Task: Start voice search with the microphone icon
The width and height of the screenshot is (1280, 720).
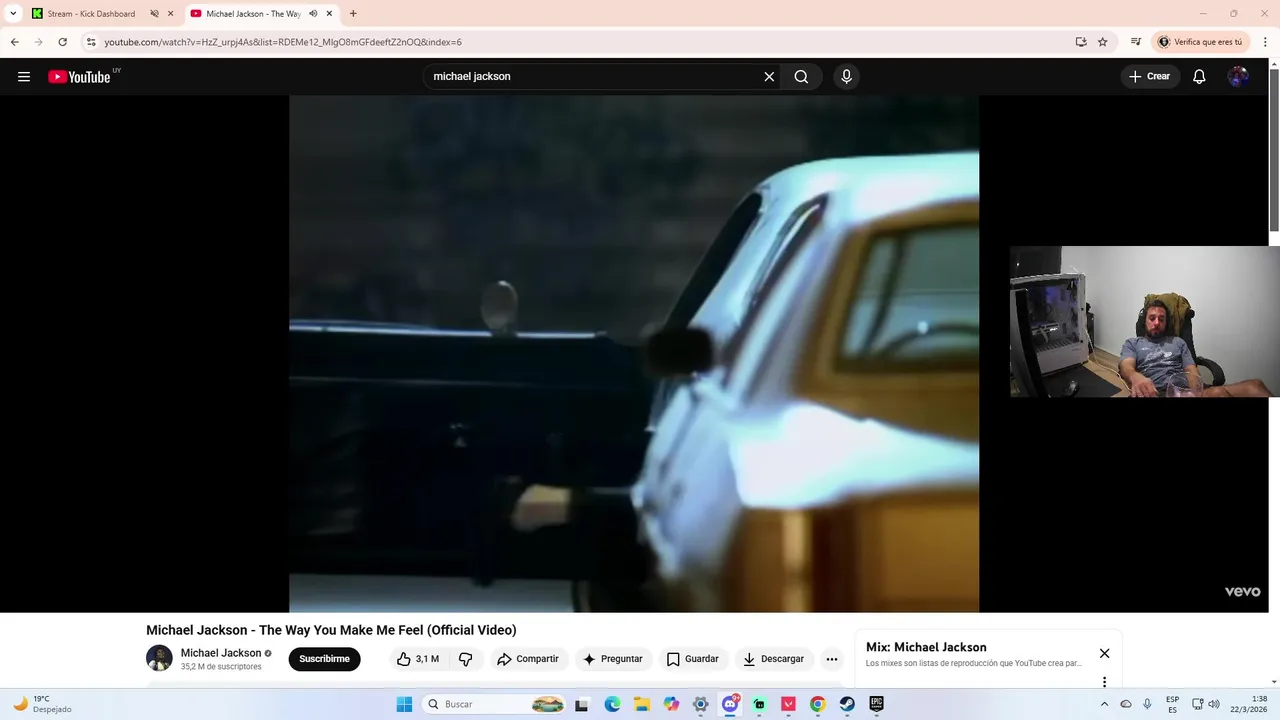Action: point(847,77)
